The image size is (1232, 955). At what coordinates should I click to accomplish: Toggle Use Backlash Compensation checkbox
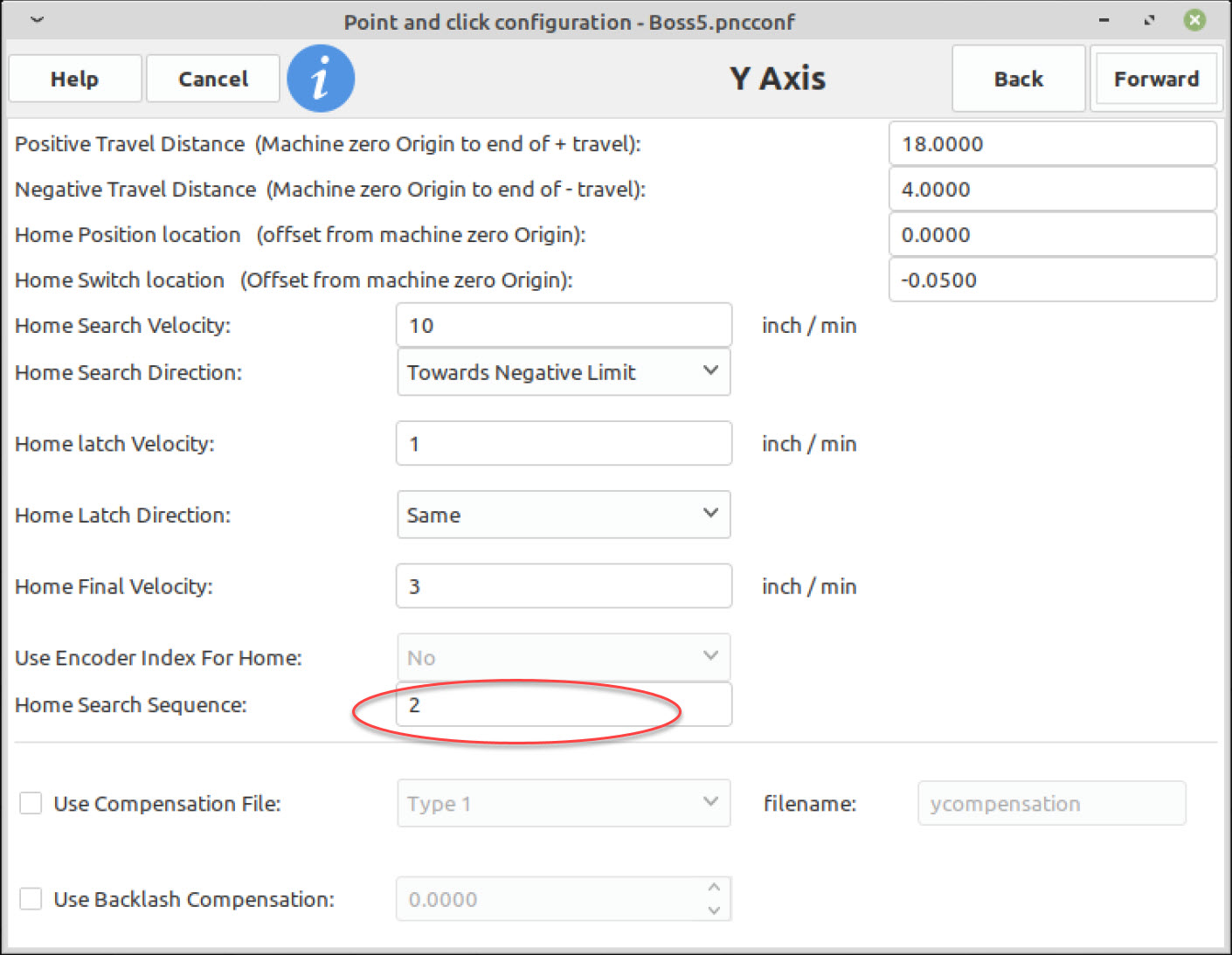point(31,899)
